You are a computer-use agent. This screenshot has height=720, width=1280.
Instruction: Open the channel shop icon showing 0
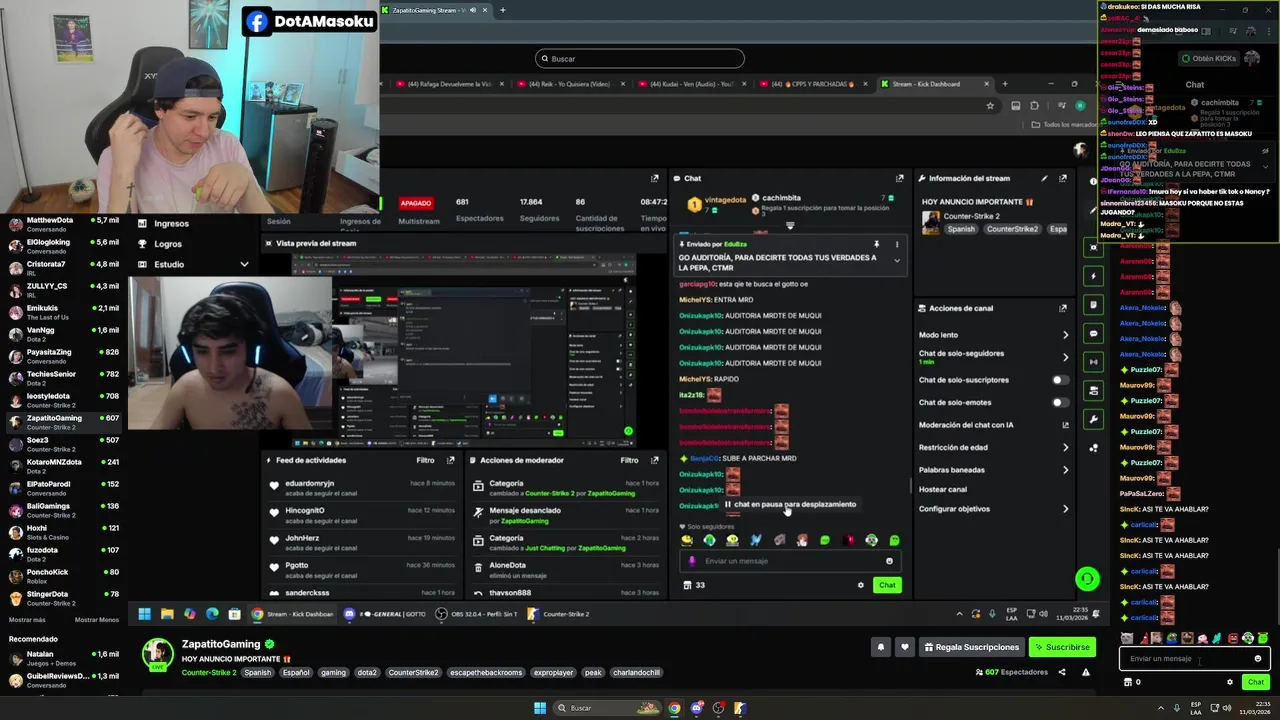tap(1128, 682)
